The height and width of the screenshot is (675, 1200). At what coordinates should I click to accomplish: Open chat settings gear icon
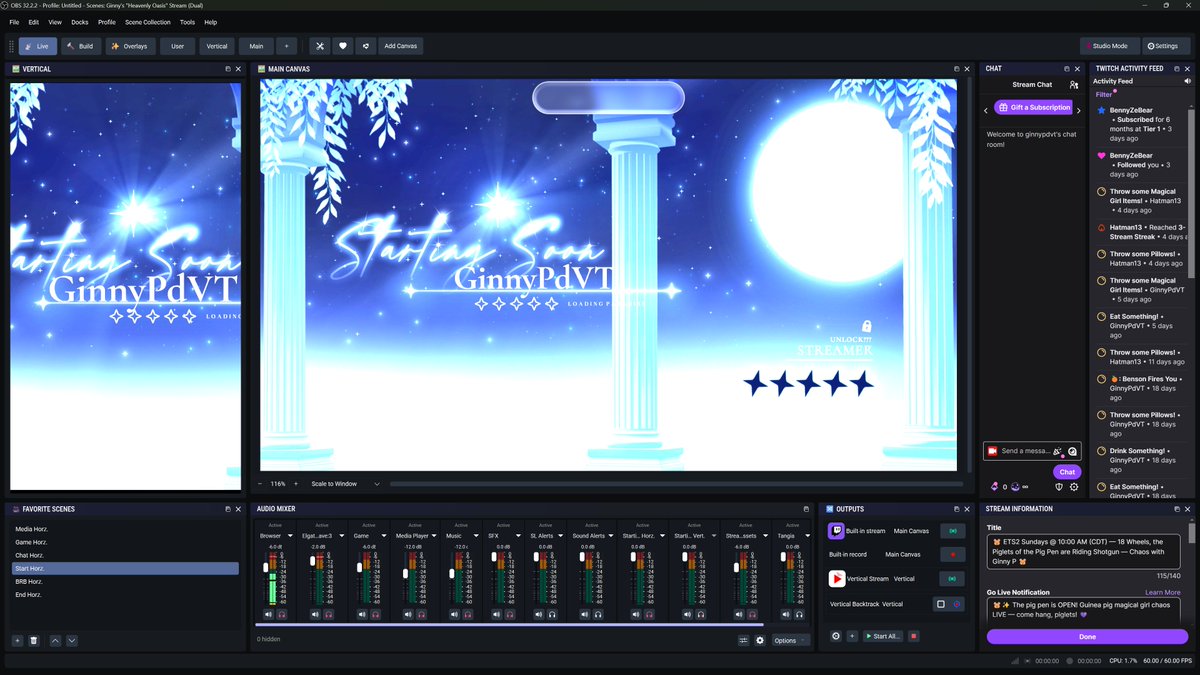coord(1074,487)
